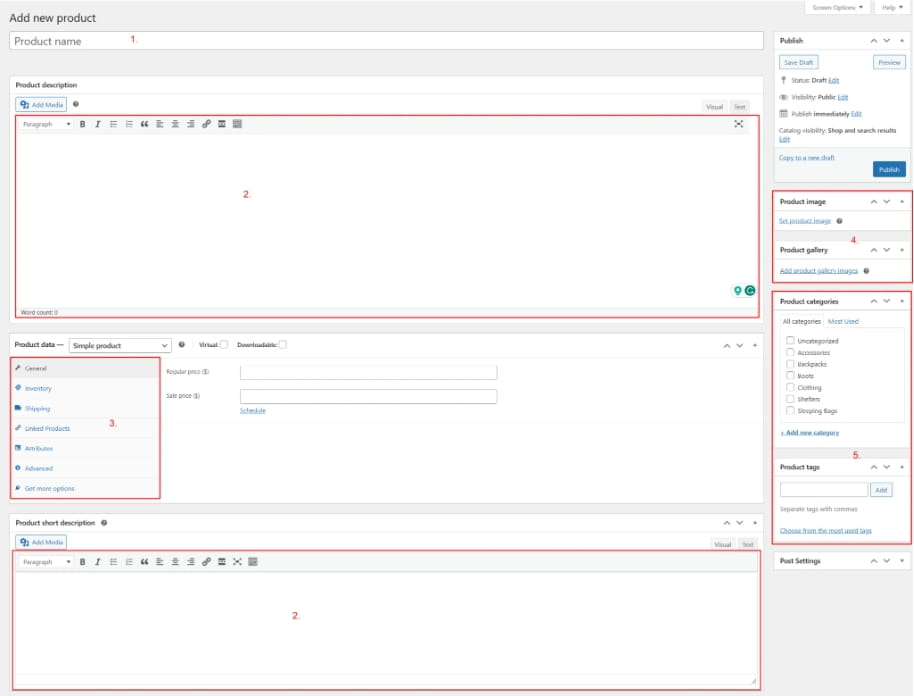This screenshot has width=914, height=696.
Task: Switch to the Inventory tab
Action: [x=38, y=388]
